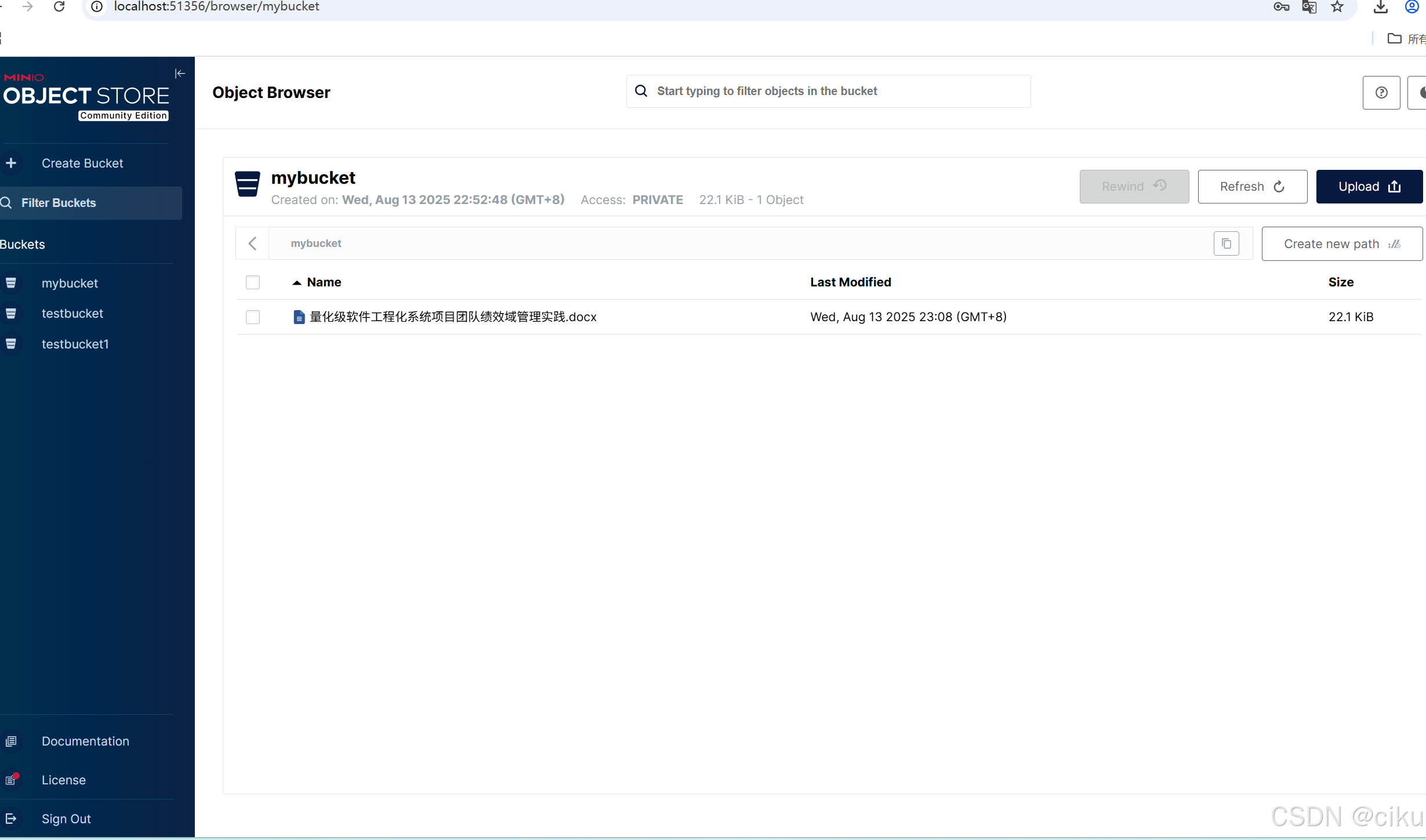This screenshot has height=840, width=1426.
Task: Check the docx file row checkbox
Action: [253, 317]
